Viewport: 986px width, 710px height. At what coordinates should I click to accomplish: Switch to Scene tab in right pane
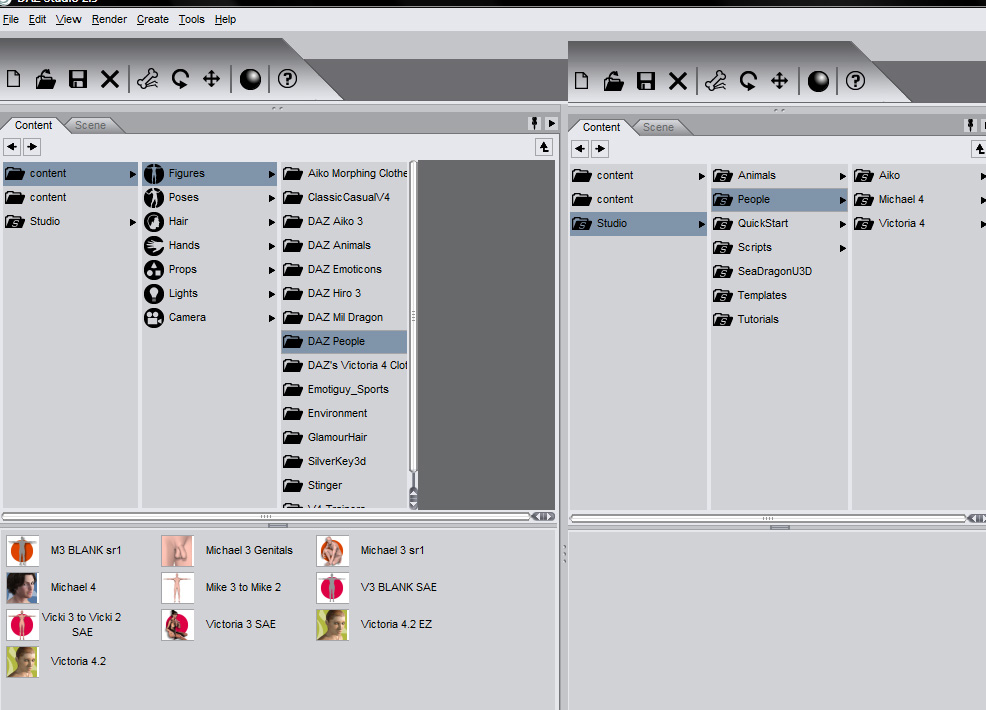pyautogui.click(x=658, y=127)
